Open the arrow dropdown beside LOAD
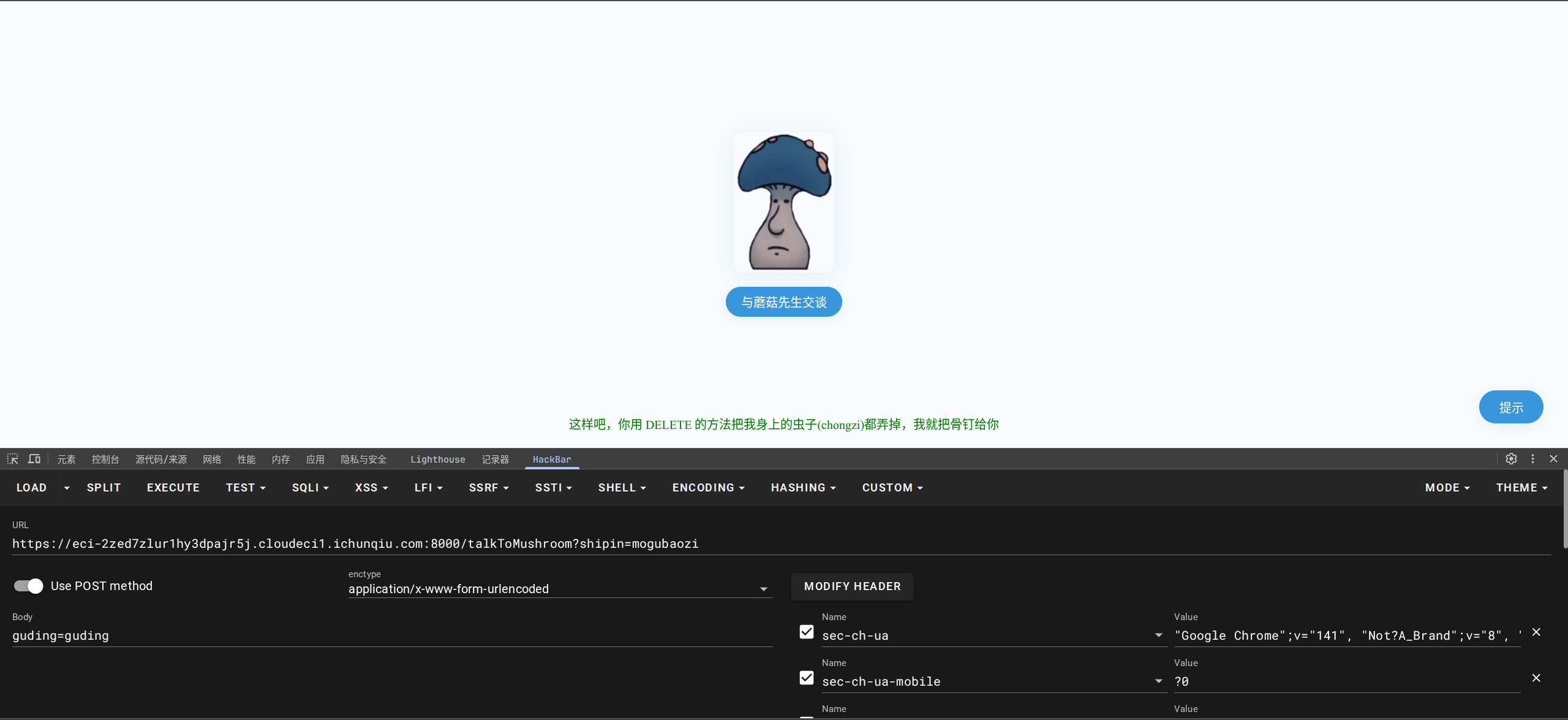 [67, 488]
